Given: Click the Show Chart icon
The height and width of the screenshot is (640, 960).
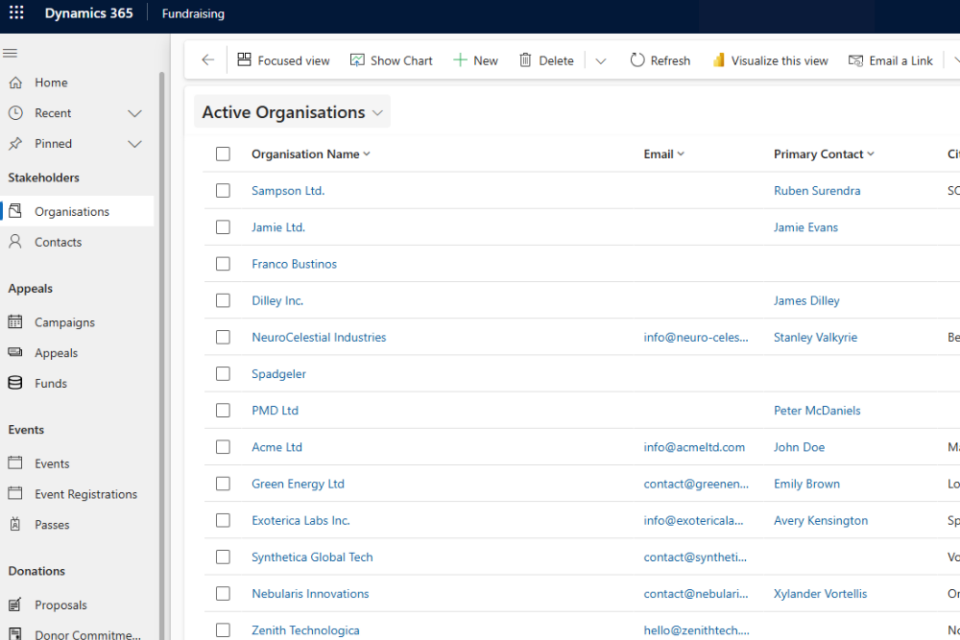Looking at the screenshot, I should [357, 60].
